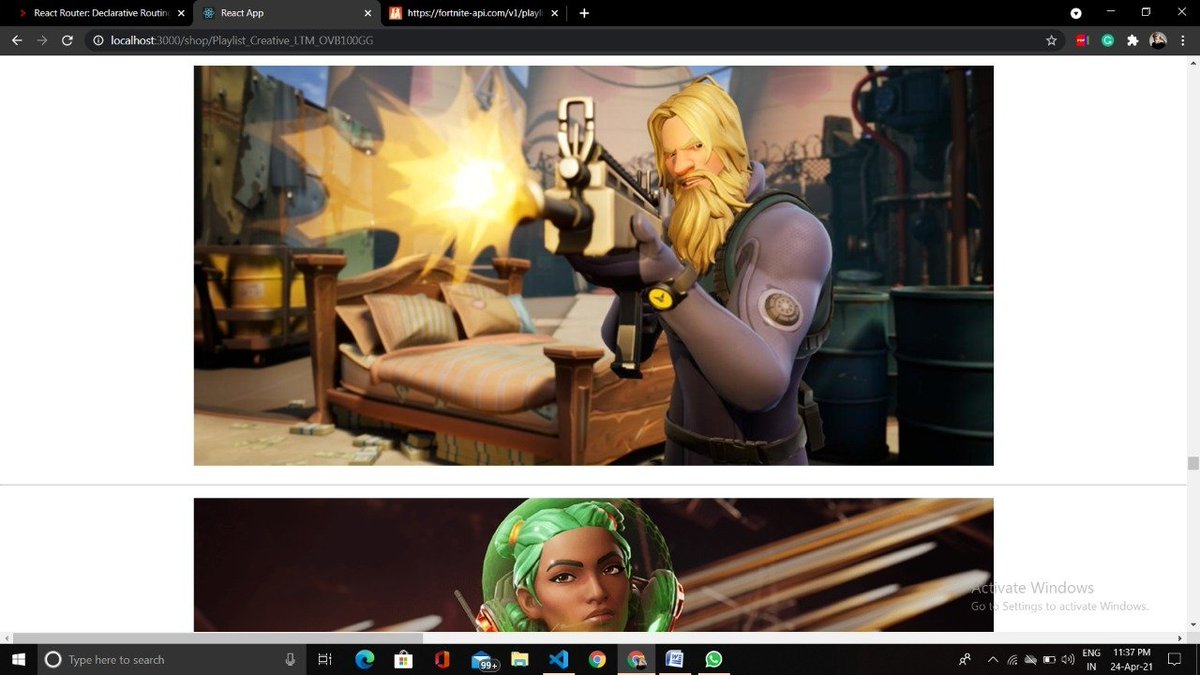Activate the taskbar microphone search
Image resolution: width=1200 pixels, height=675 pixels.
[290, 659]
